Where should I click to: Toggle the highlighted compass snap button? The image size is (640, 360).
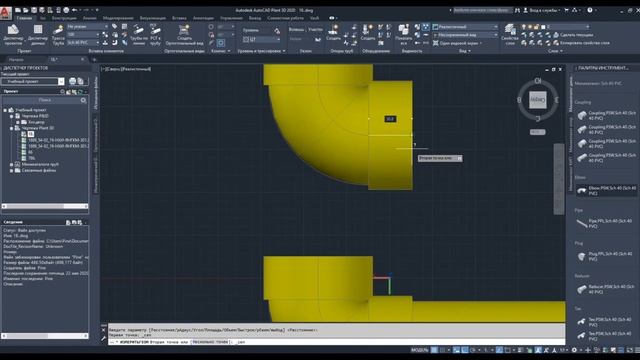point(221,42)
